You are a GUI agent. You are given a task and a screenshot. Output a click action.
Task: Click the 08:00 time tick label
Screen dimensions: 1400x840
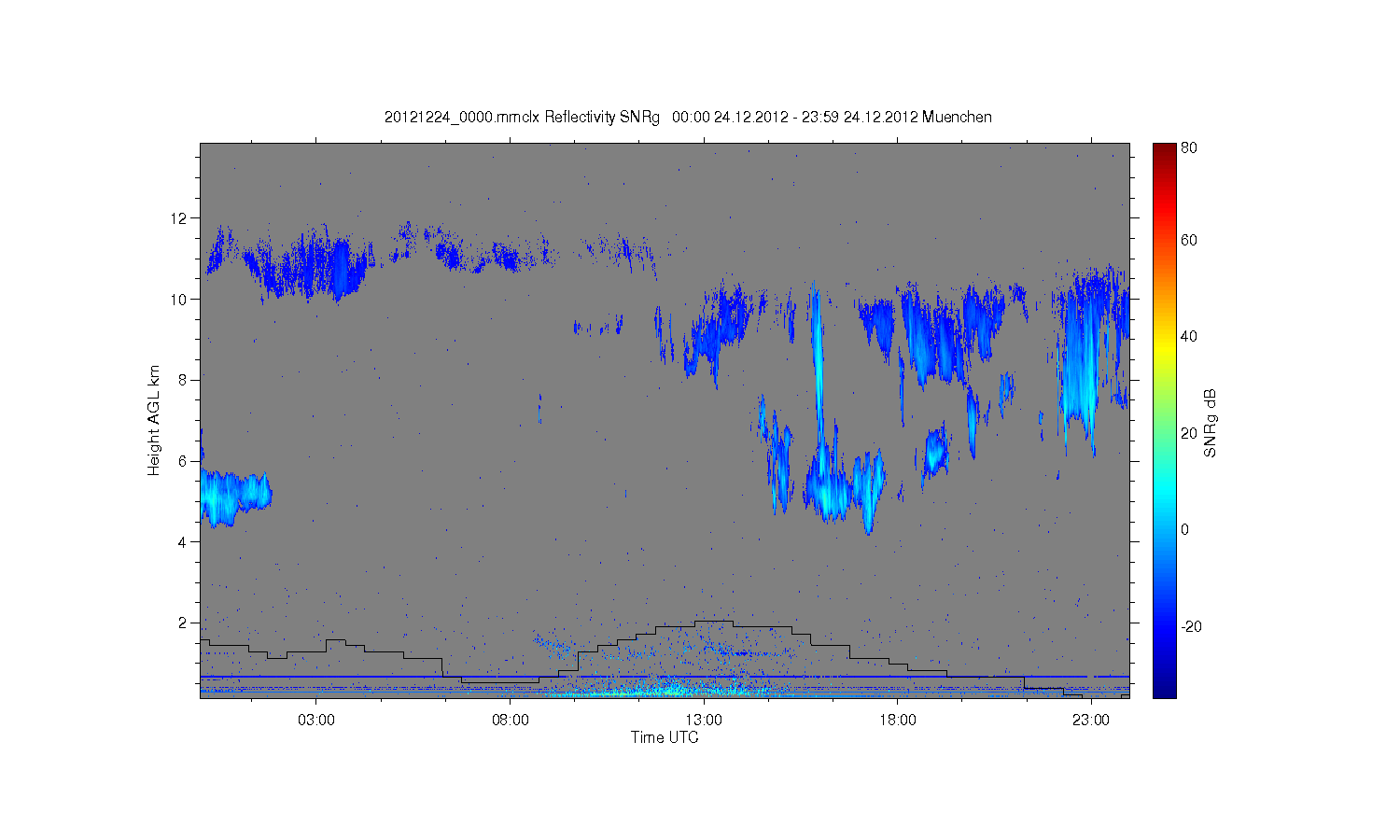pos(511,721)
